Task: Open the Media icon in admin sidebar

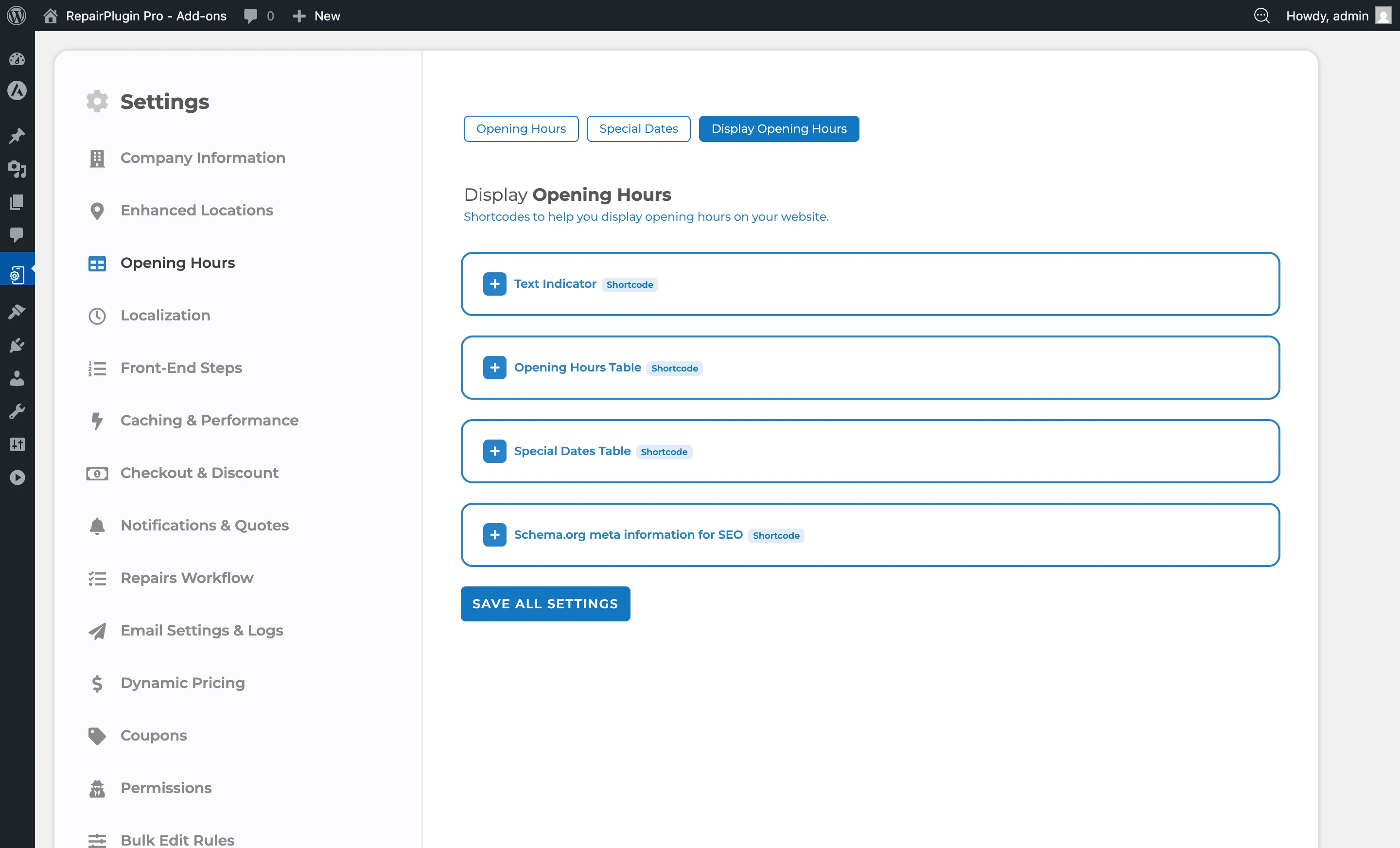Action: click(17, 169)
